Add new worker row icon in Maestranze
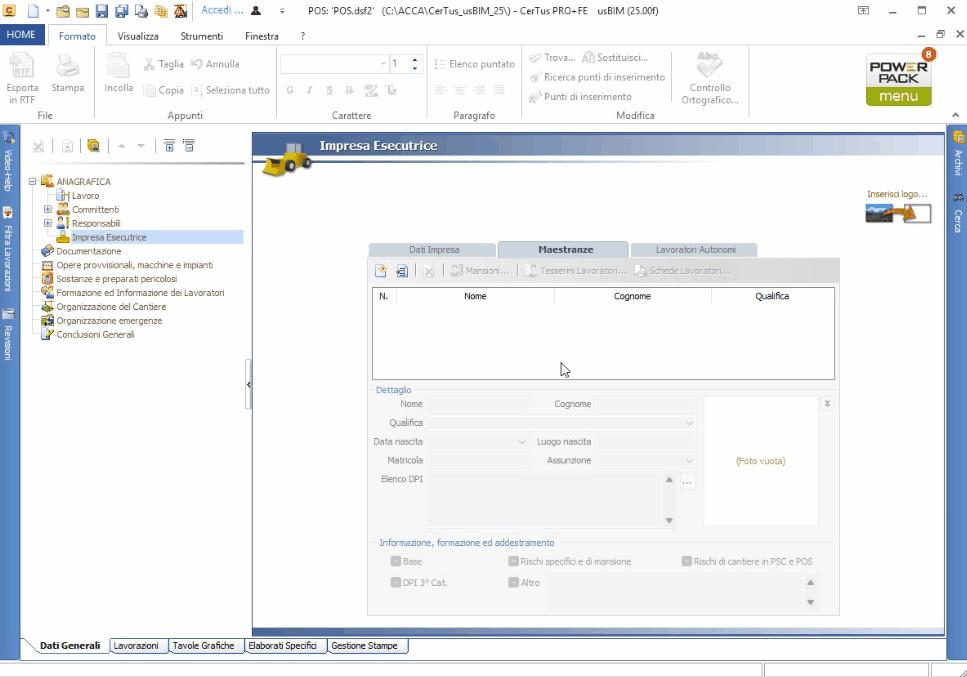This screenshot has width=967, height=677. 381,271
